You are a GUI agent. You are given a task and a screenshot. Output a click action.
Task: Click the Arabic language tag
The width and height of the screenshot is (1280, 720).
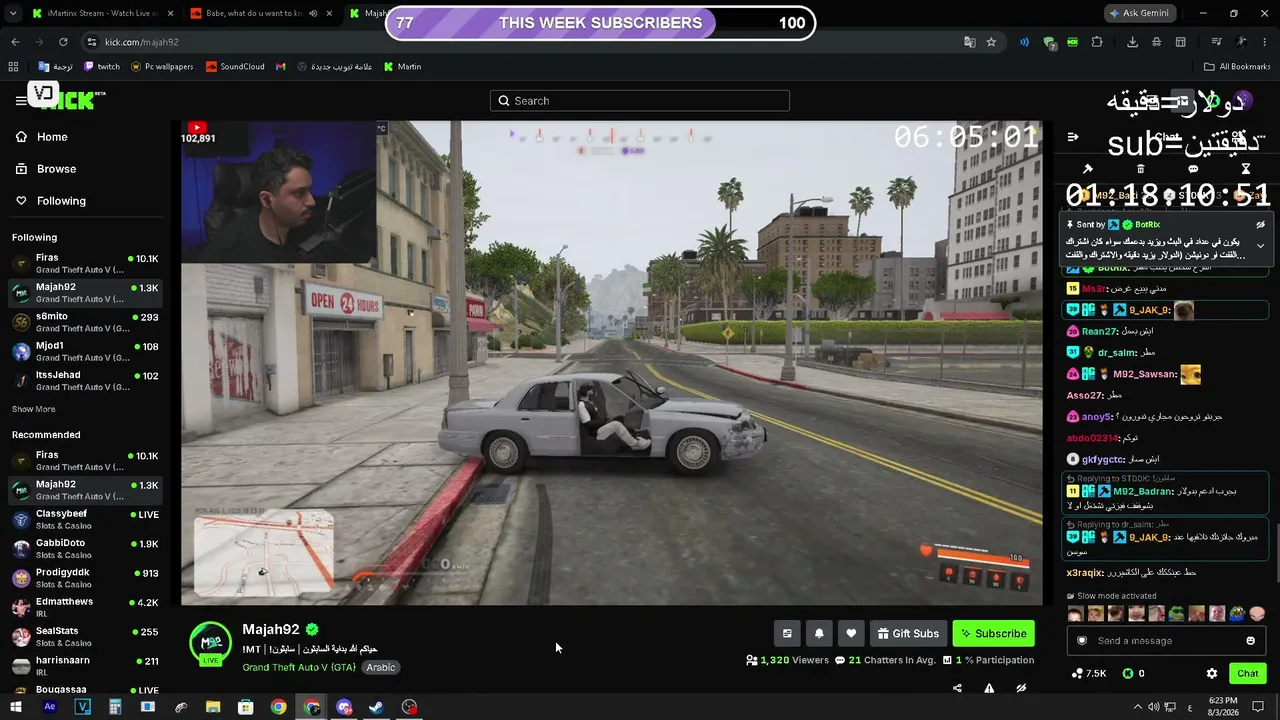(380, 667)
